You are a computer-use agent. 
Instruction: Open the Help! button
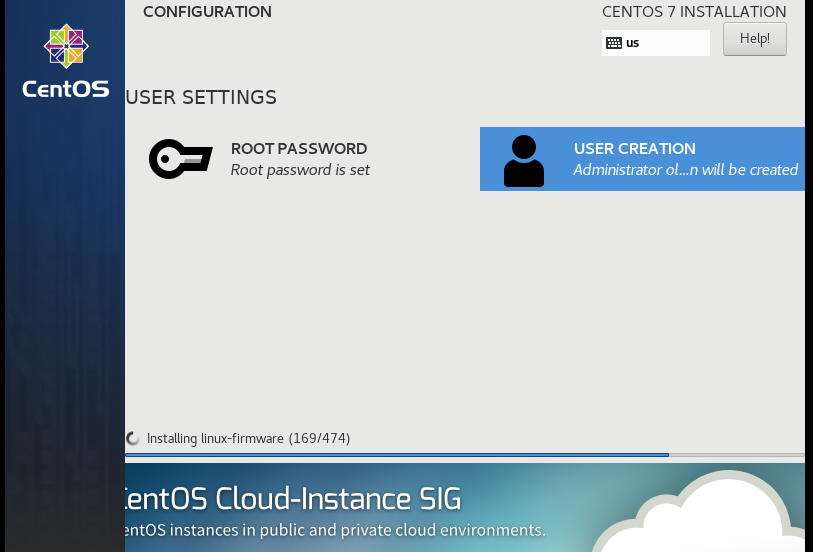click(x=754, y=39)
